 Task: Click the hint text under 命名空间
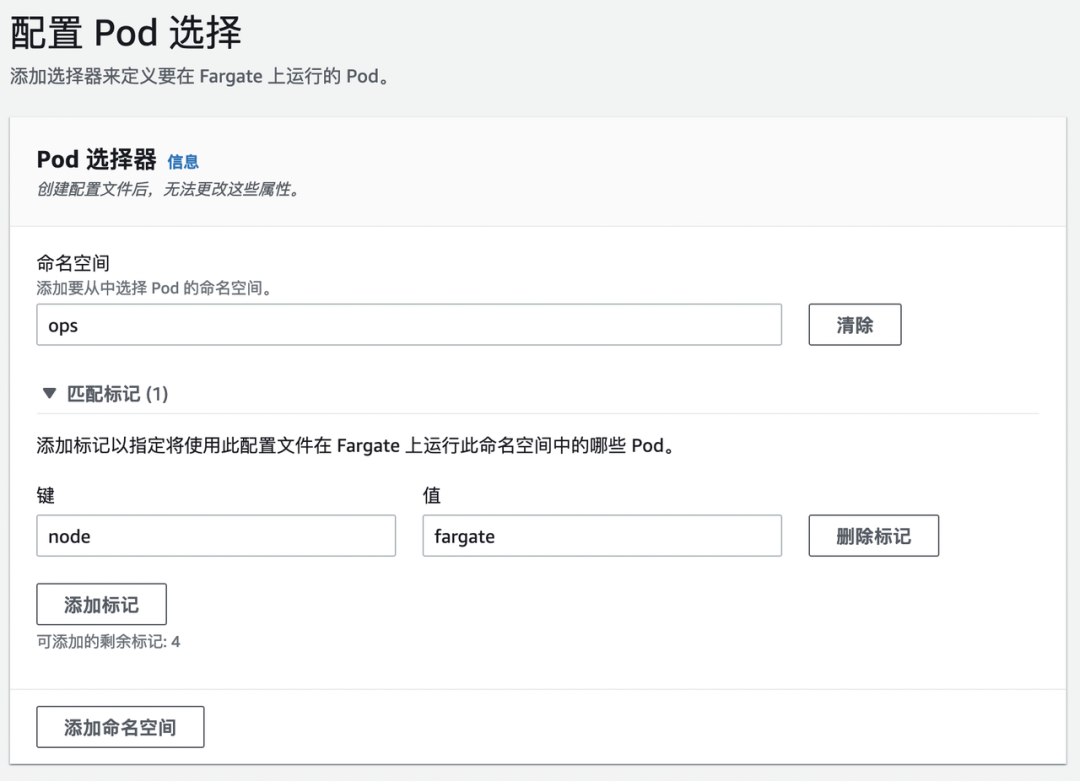pos(155,288)
